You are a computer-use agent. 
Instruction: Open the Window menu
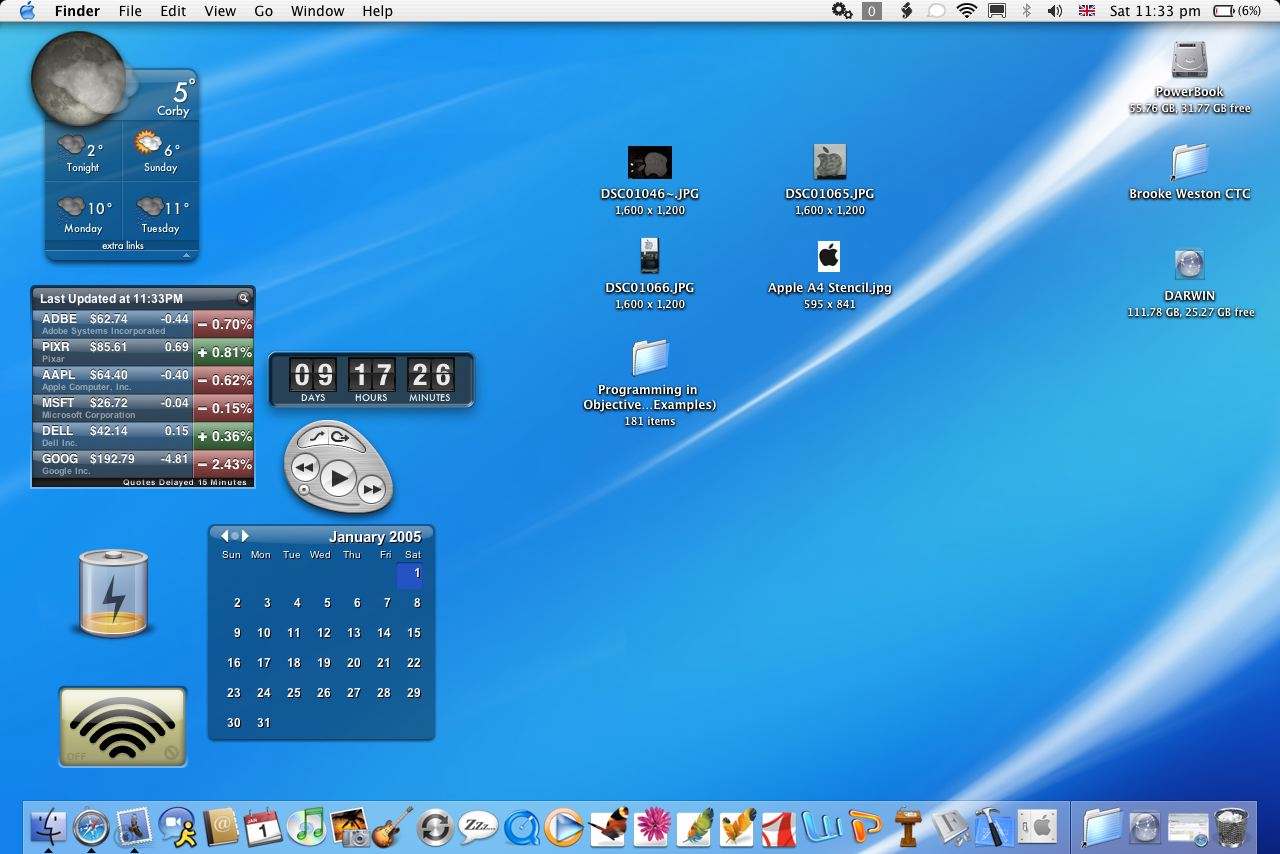pos(317,11)
